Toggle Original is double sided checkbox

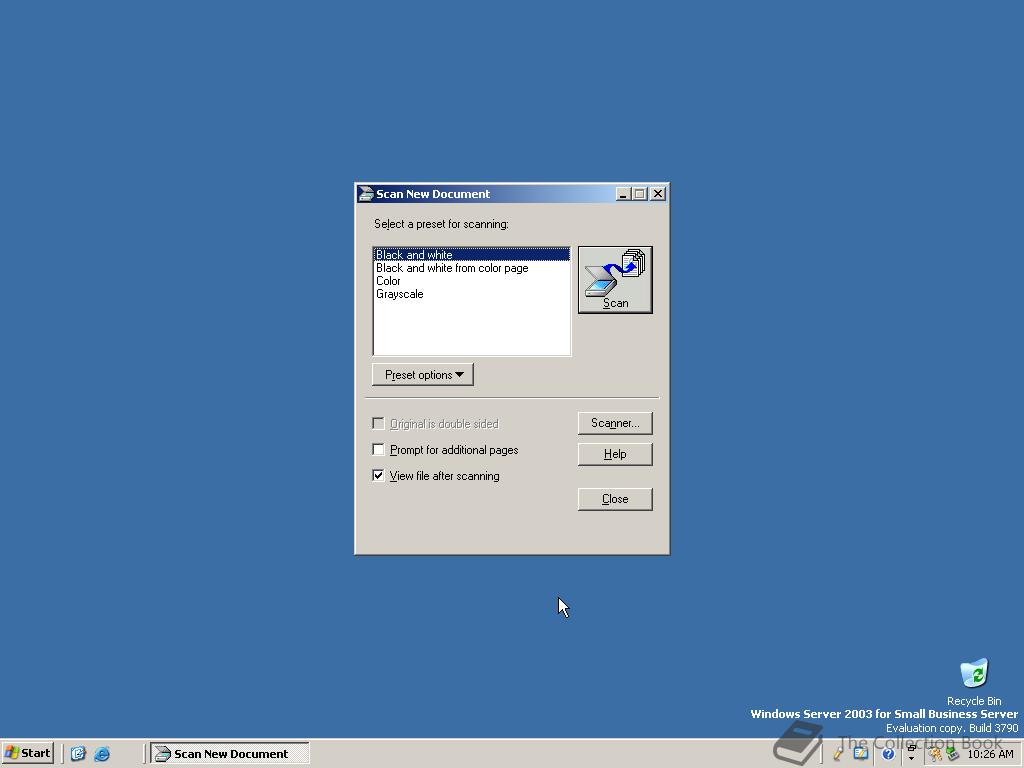[378, 424]
